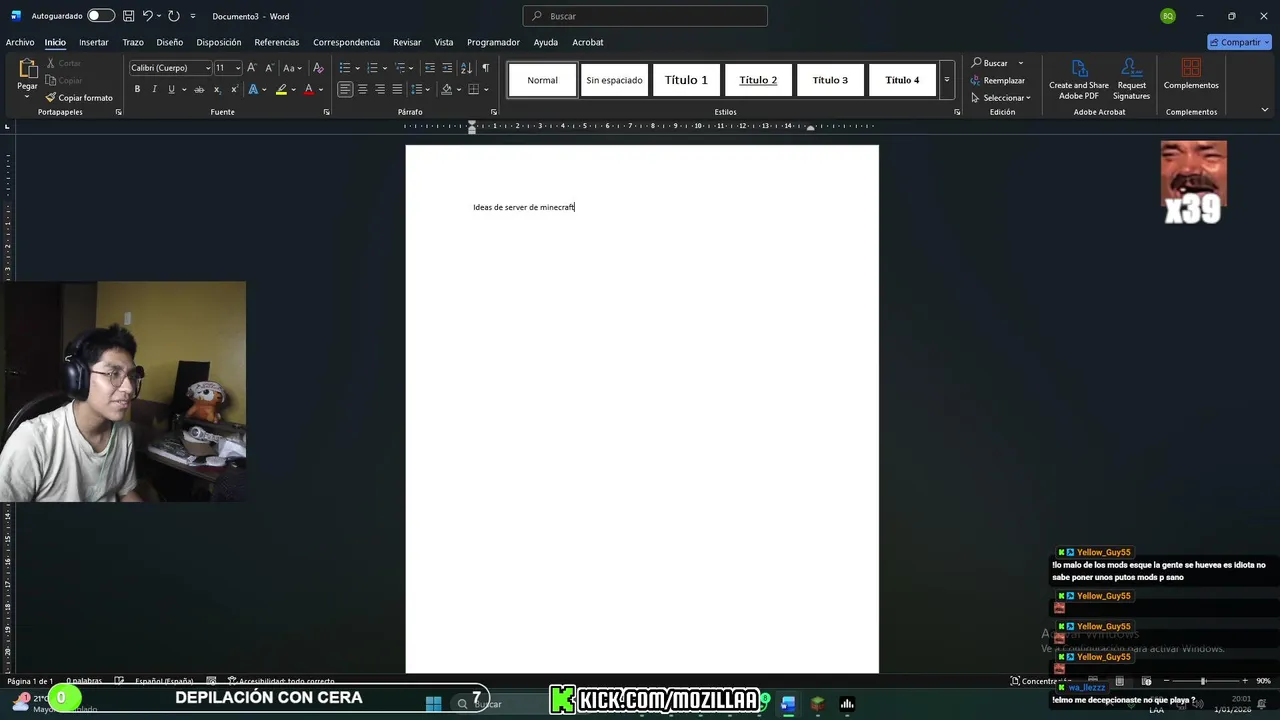Increase the paragraph indent
This screenshot has width=1280, height=720.
pos(447,67)
